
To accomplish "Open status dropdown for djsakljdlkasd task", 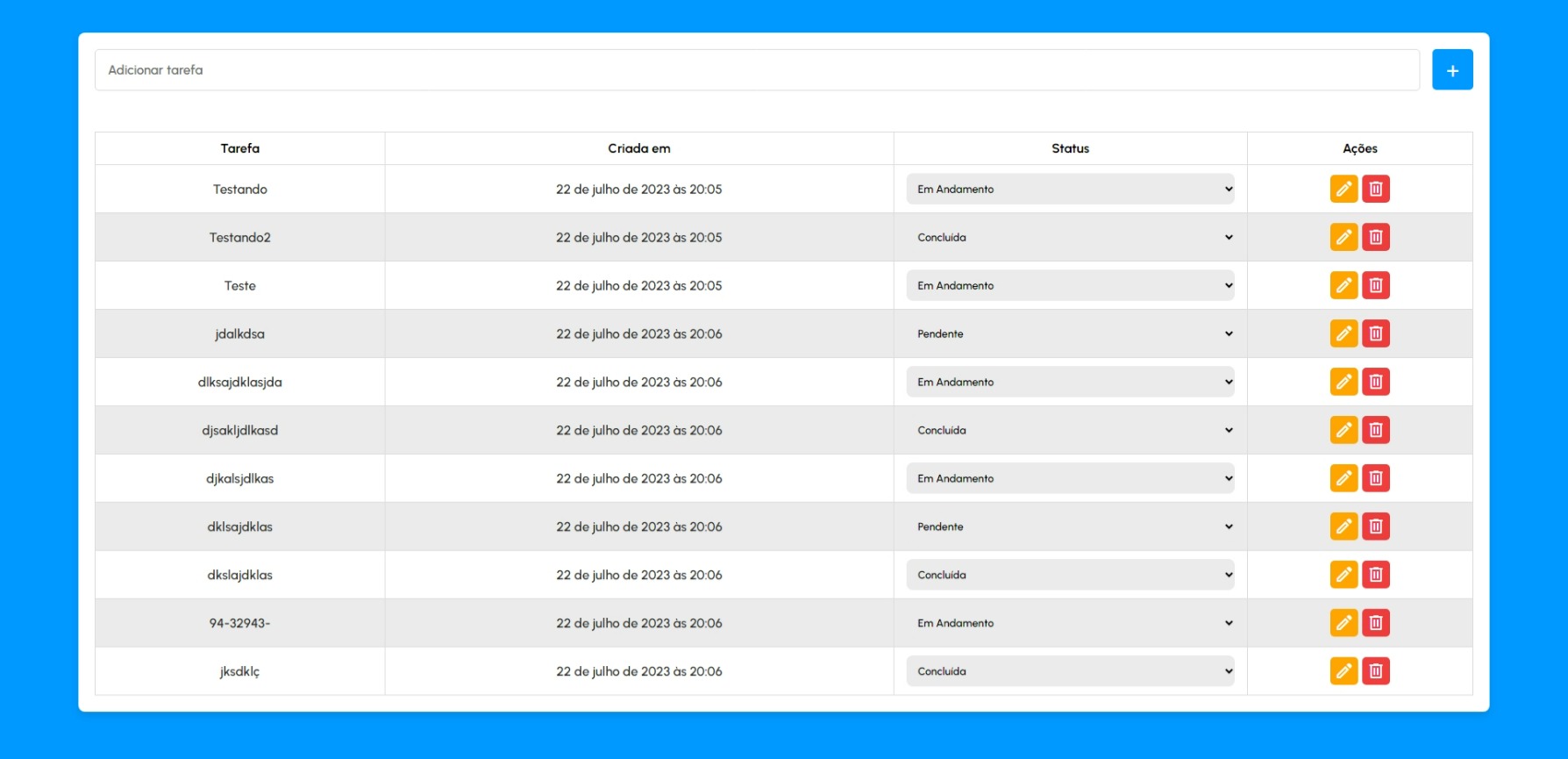I will pos(1070,430).
